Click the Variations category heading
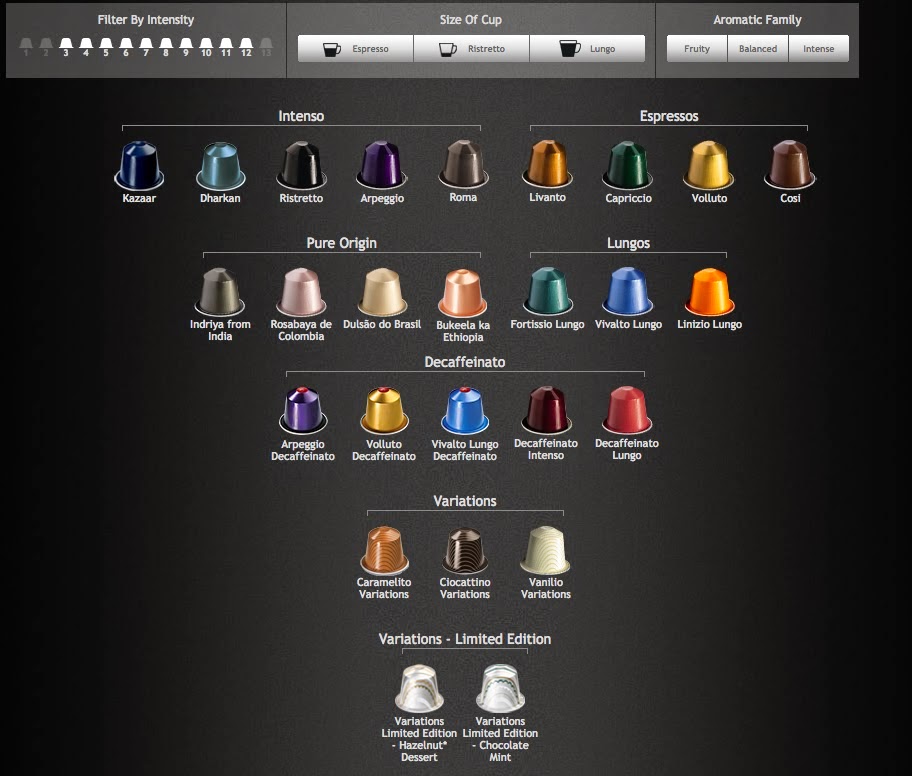The width and height of the screenshot is (912, 776). (x=465, y=501)
